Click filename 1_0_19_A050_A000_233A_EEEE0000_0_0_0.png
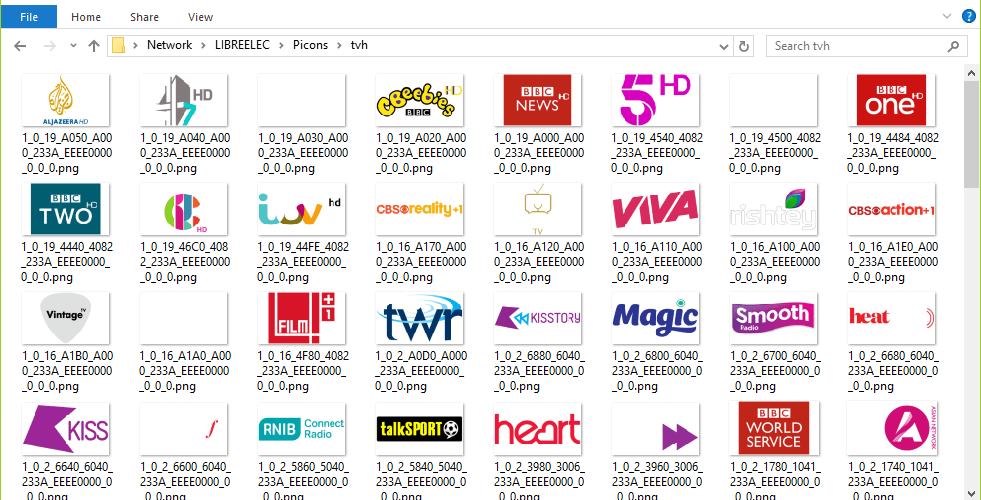 click(66, 153)
